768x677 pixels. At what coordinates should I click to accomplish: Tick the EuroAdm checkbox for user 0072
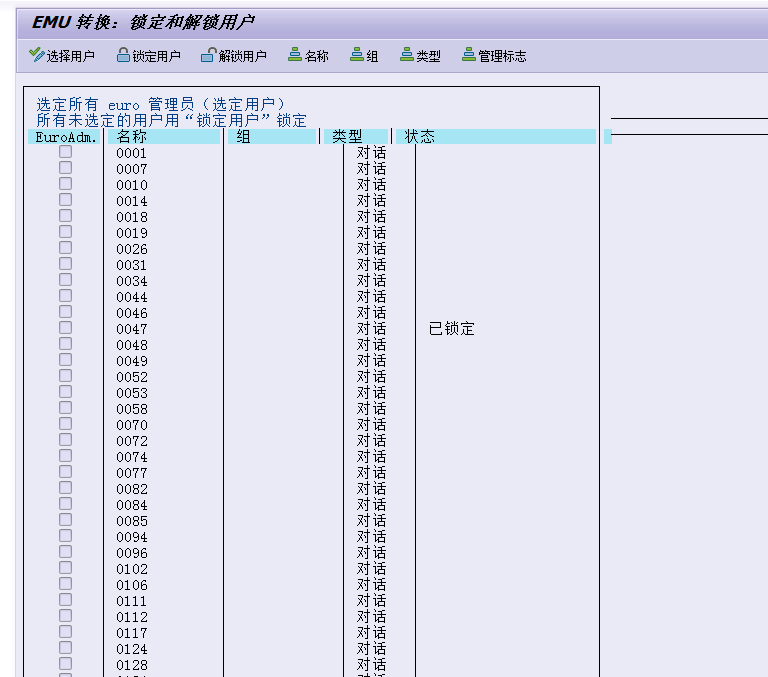pyautogui.click(x=66, y=440)
